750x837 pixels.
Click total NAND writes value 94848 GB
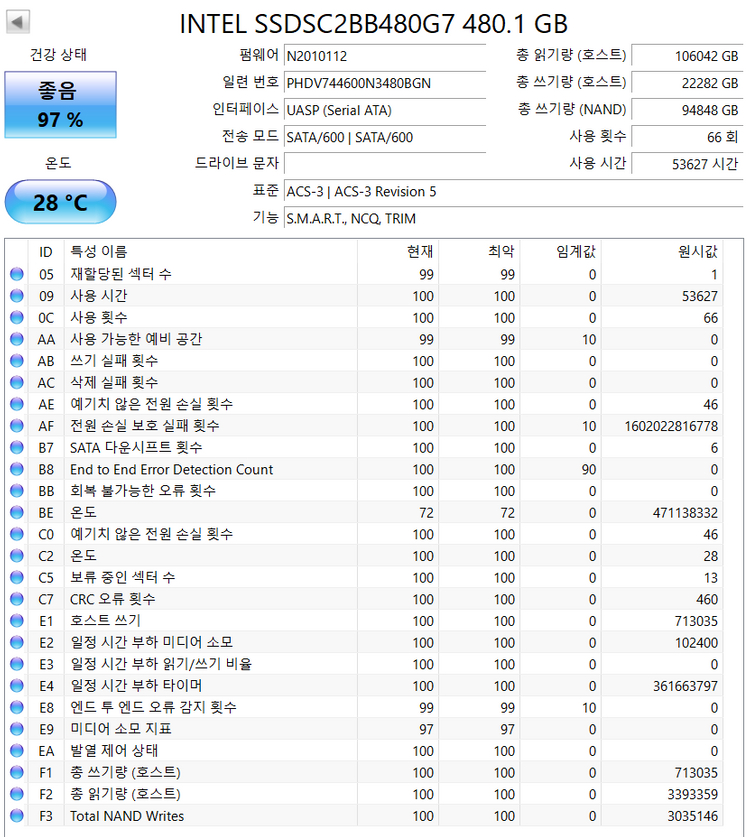click(687, 110)
